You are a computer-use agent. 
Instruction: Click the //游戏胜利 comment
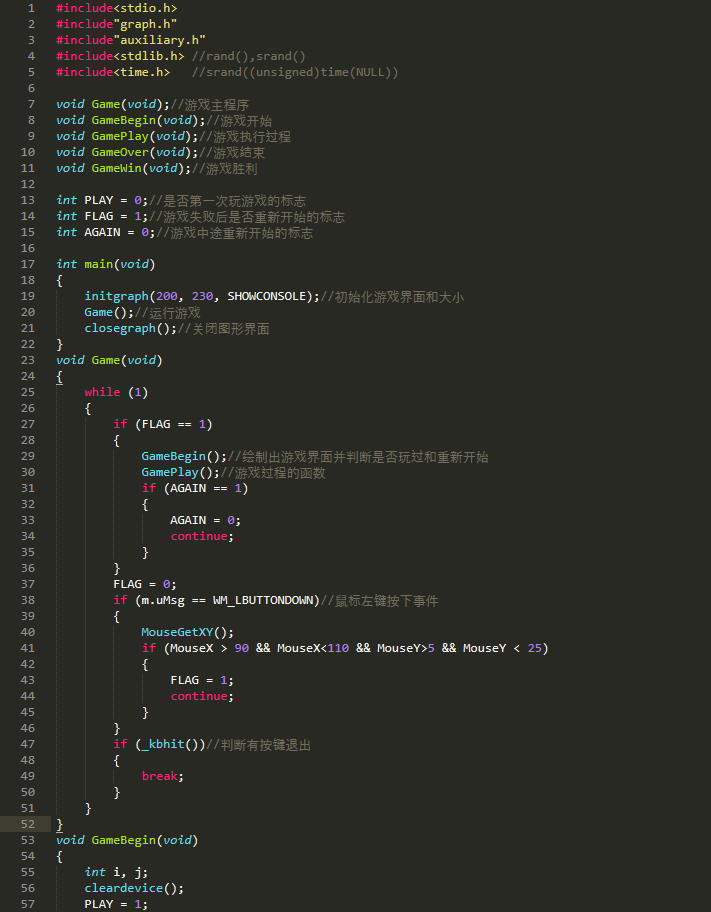(x=225, y=169)
